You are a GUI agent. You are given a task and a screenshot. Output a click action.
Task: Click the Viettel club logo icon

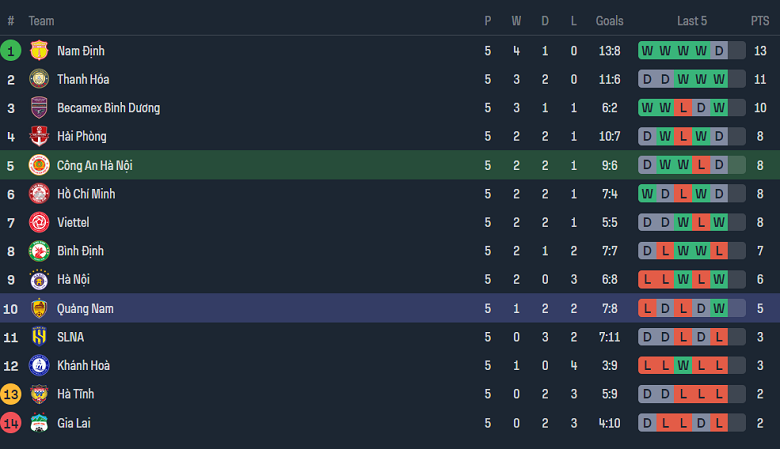point(39,222)
